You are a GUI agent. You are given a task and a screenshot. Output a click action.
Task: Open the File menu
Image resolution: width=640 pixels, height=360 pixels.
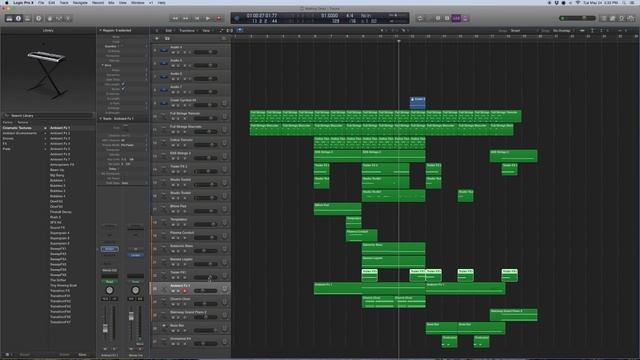click(41, 2)
